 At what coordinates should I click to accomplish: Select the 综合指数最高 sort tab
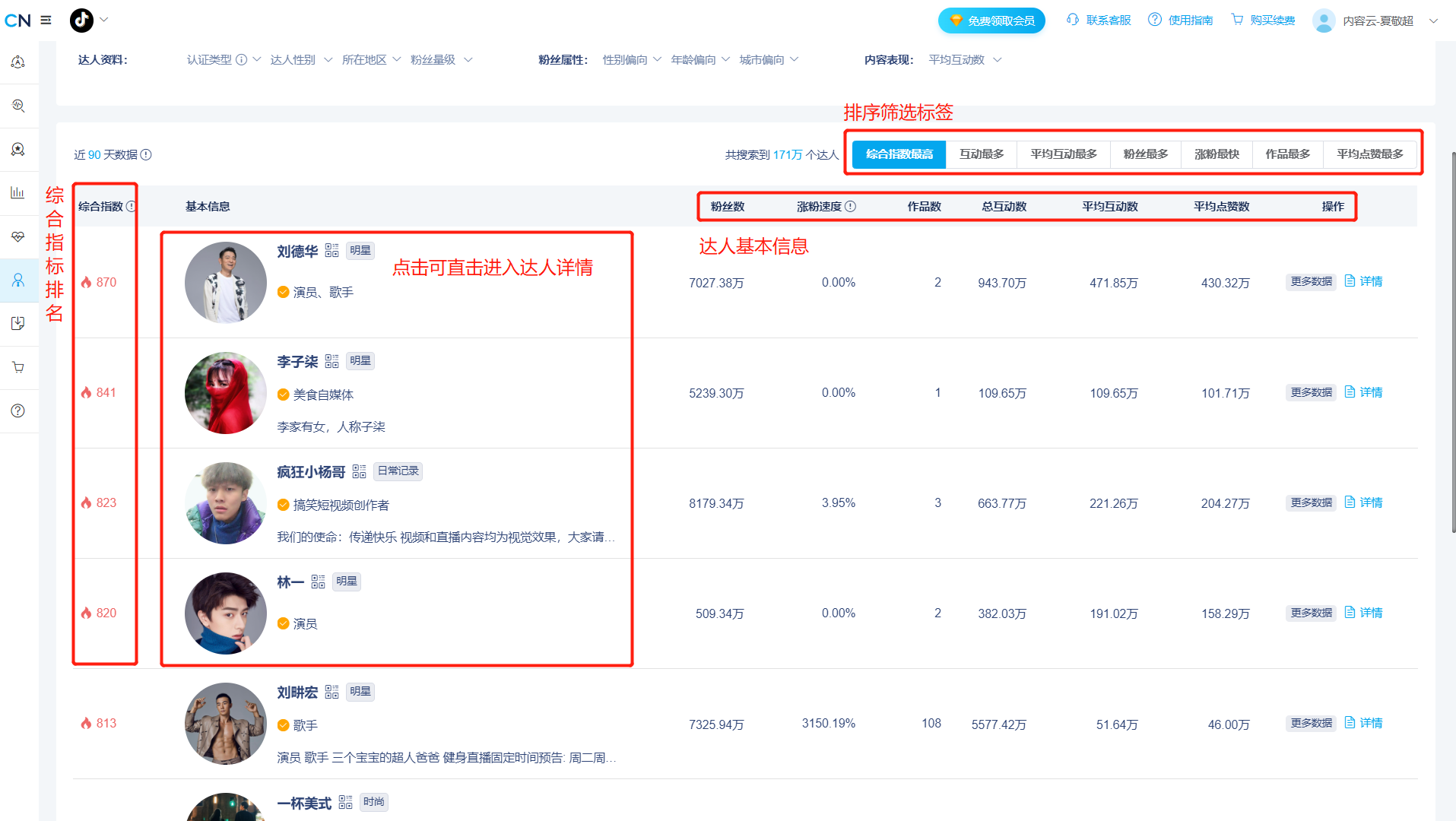coord(899,154)
